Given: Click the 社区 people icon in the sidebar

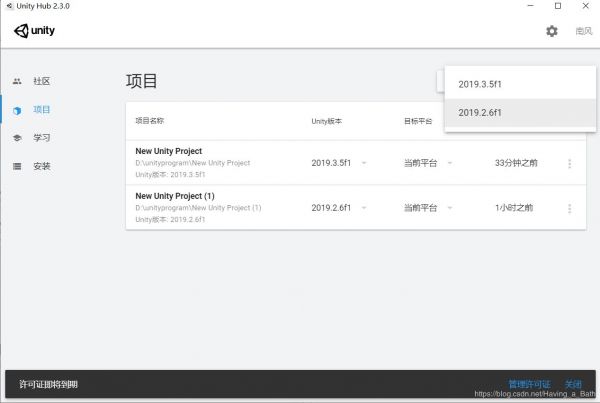Looking at the screenshot, I should click(17, 81).
